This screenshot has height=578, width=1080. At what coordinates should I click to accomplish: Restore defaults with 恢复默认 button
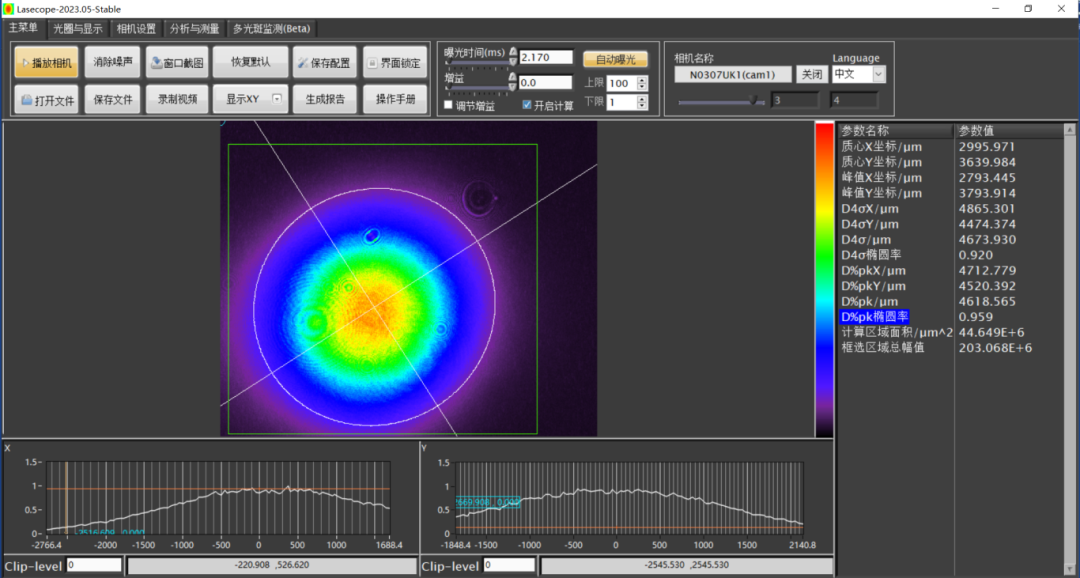tap(250, 62)
